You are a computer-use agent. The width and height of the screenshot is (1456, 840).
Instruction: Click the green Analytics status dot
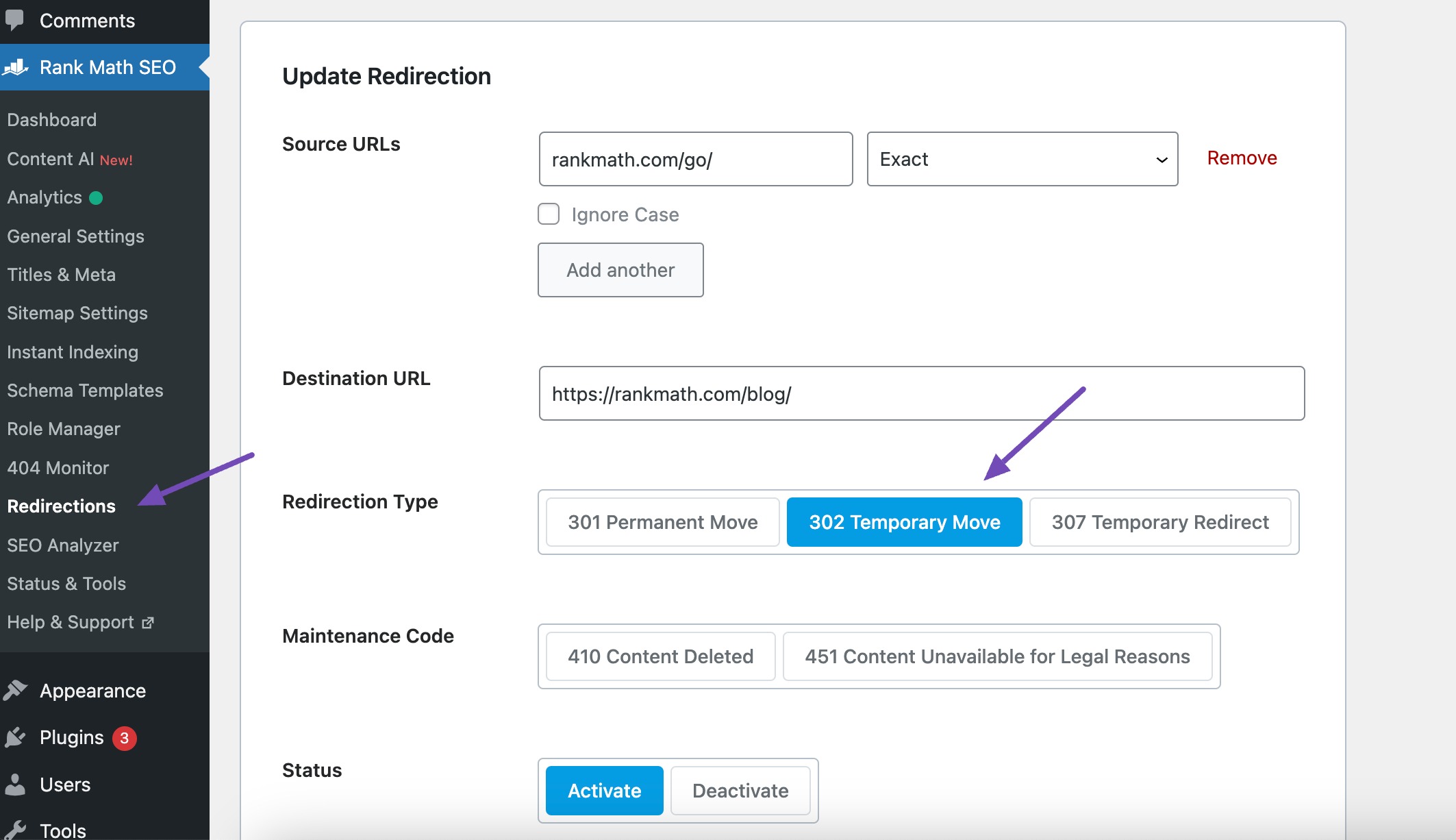pos(96,198)
